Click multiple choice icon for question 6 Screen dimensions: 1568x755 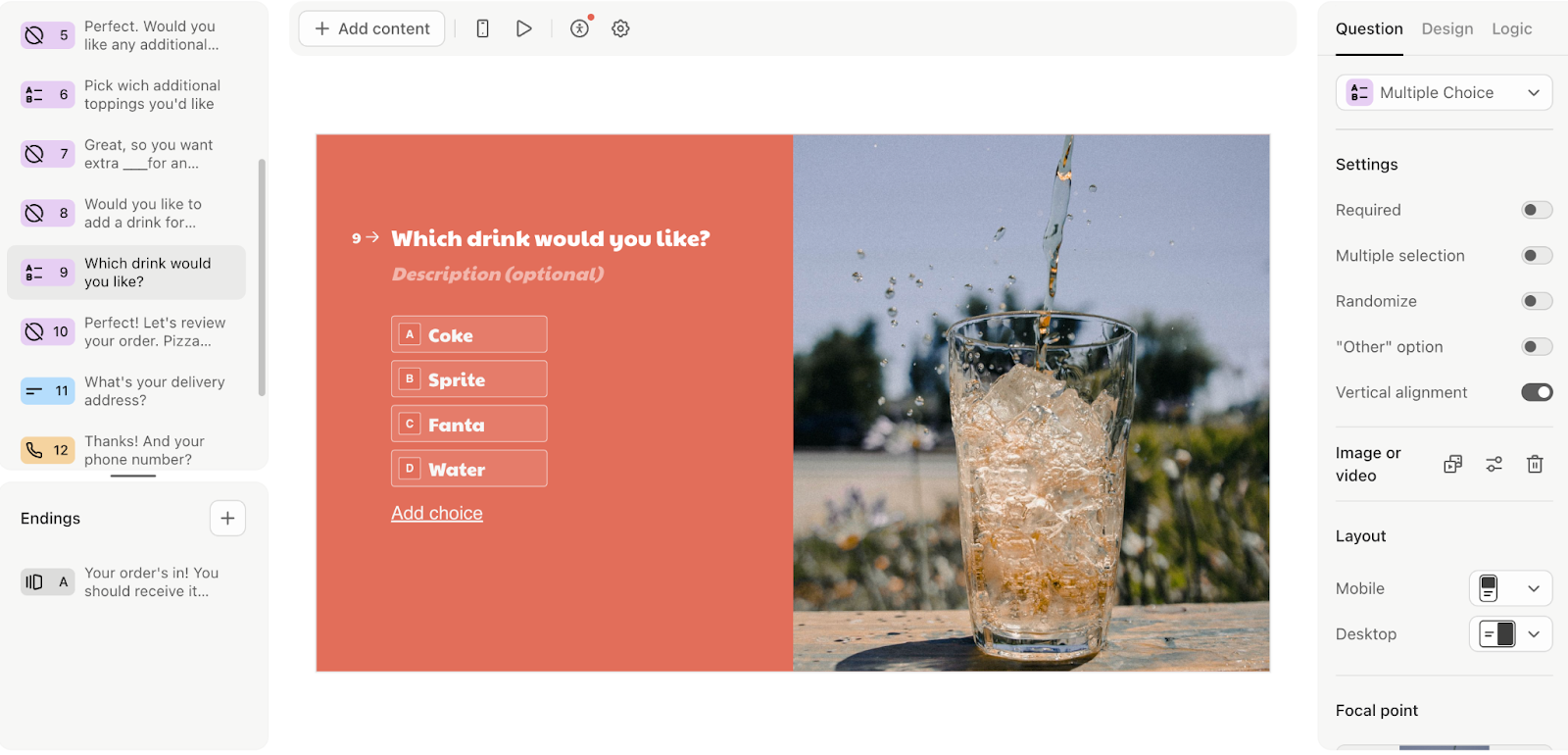click(x=34, y=94)
